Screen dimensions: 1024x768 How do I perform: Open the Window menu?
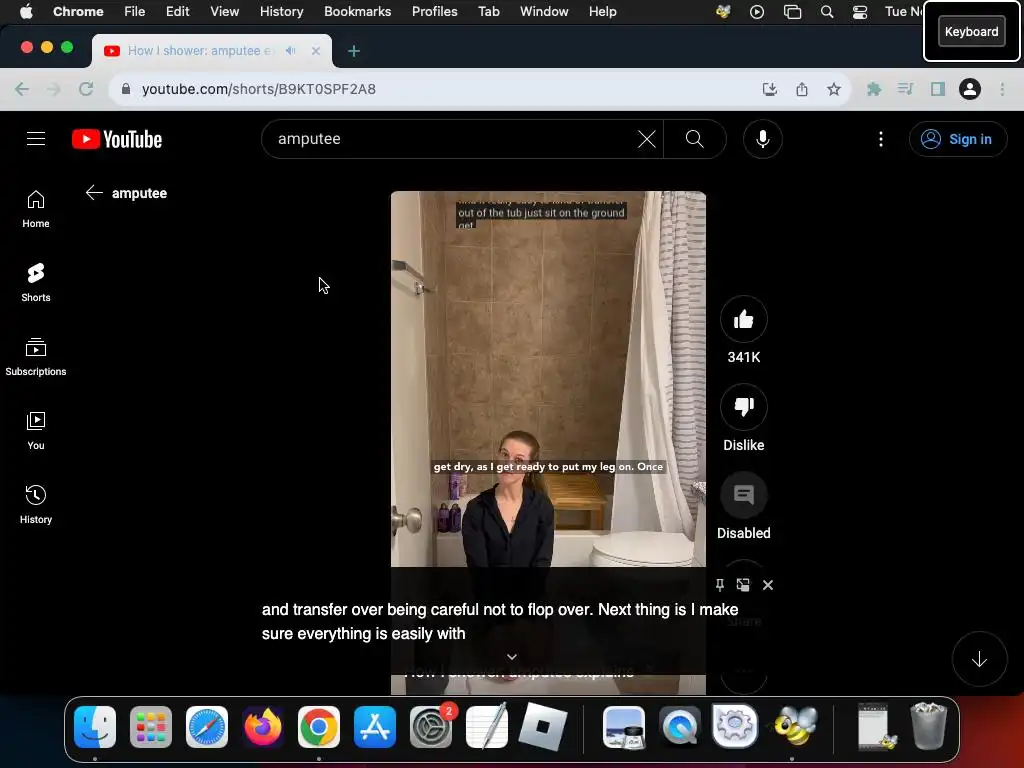click(x=544, y=11)
